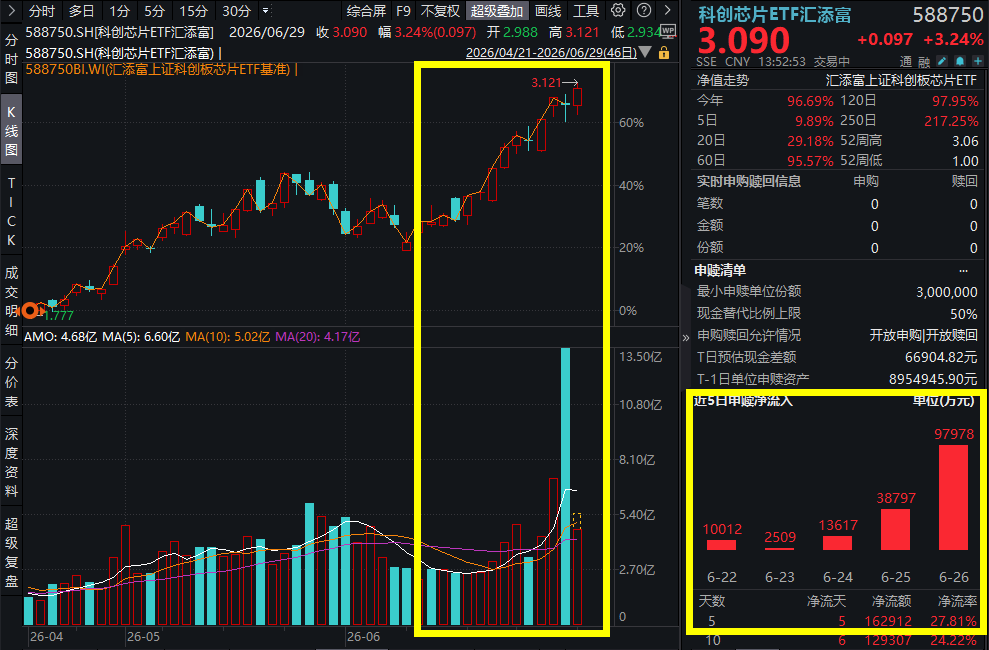Image resolution: width=989 pixels, height=650 pixels.
Task: Open the period dropdown after 30分
Action: (x=266, y=11)
